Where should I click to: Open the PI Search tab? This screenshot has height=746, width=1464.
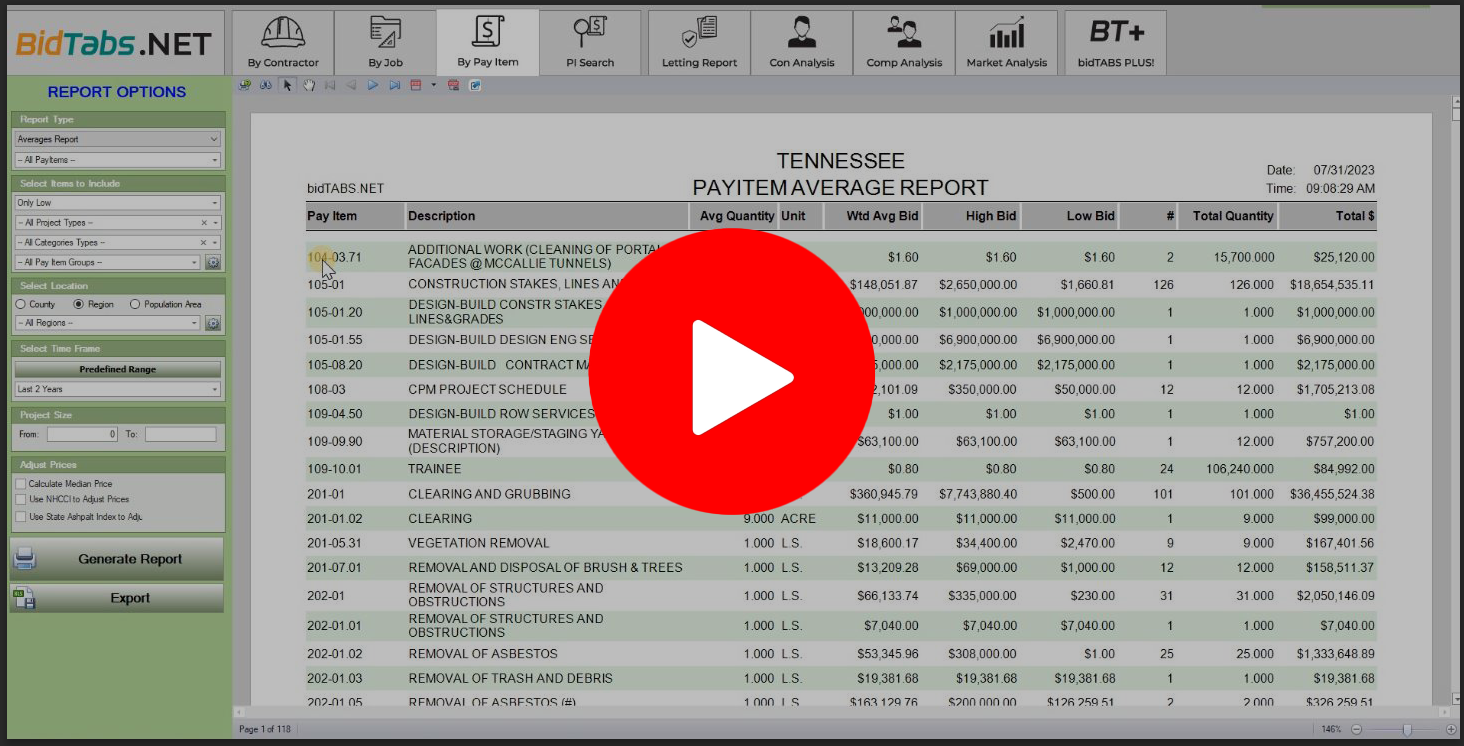590,42
